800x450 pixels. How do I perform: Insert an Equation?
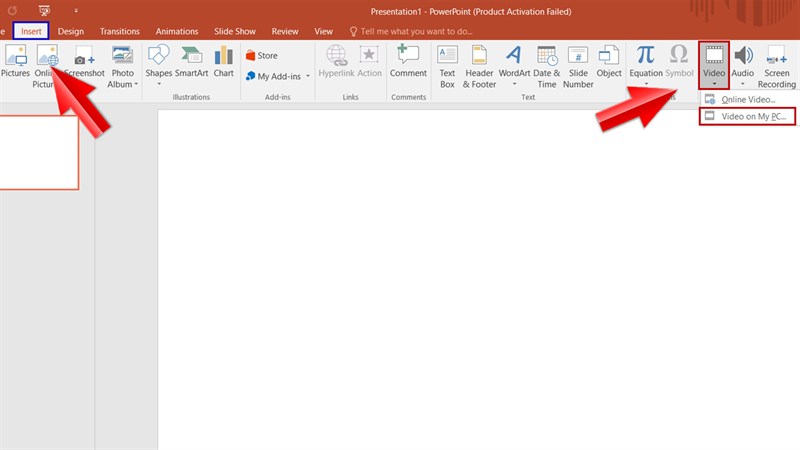click(646, 65)
